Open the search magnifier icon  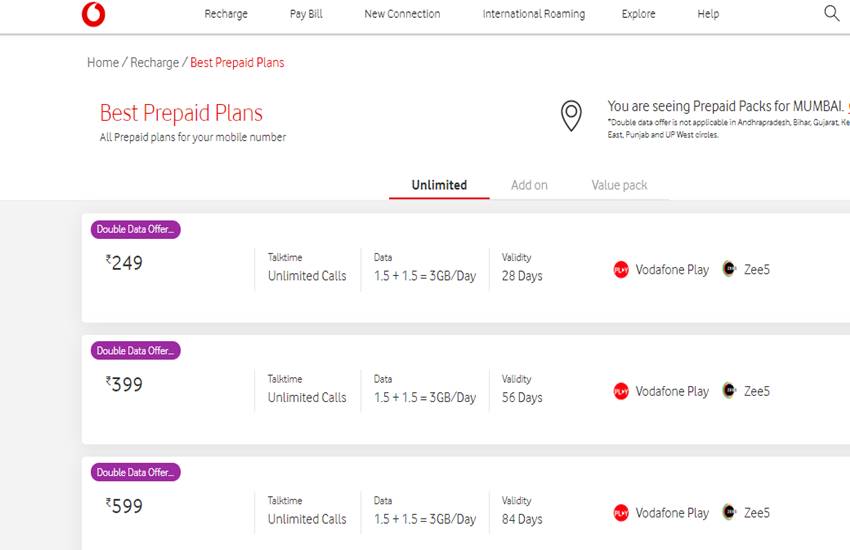(831, 13)
